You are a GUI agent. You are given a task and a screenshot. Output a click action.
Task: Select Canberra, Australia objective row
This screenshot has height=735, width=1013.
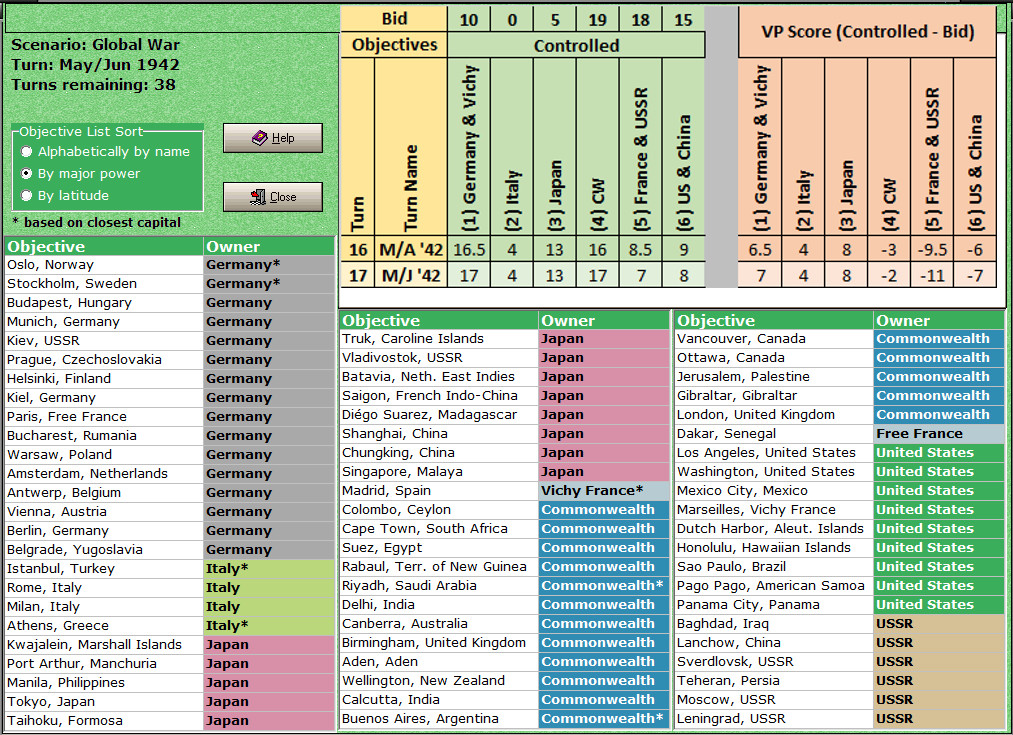tap(505, 624)
